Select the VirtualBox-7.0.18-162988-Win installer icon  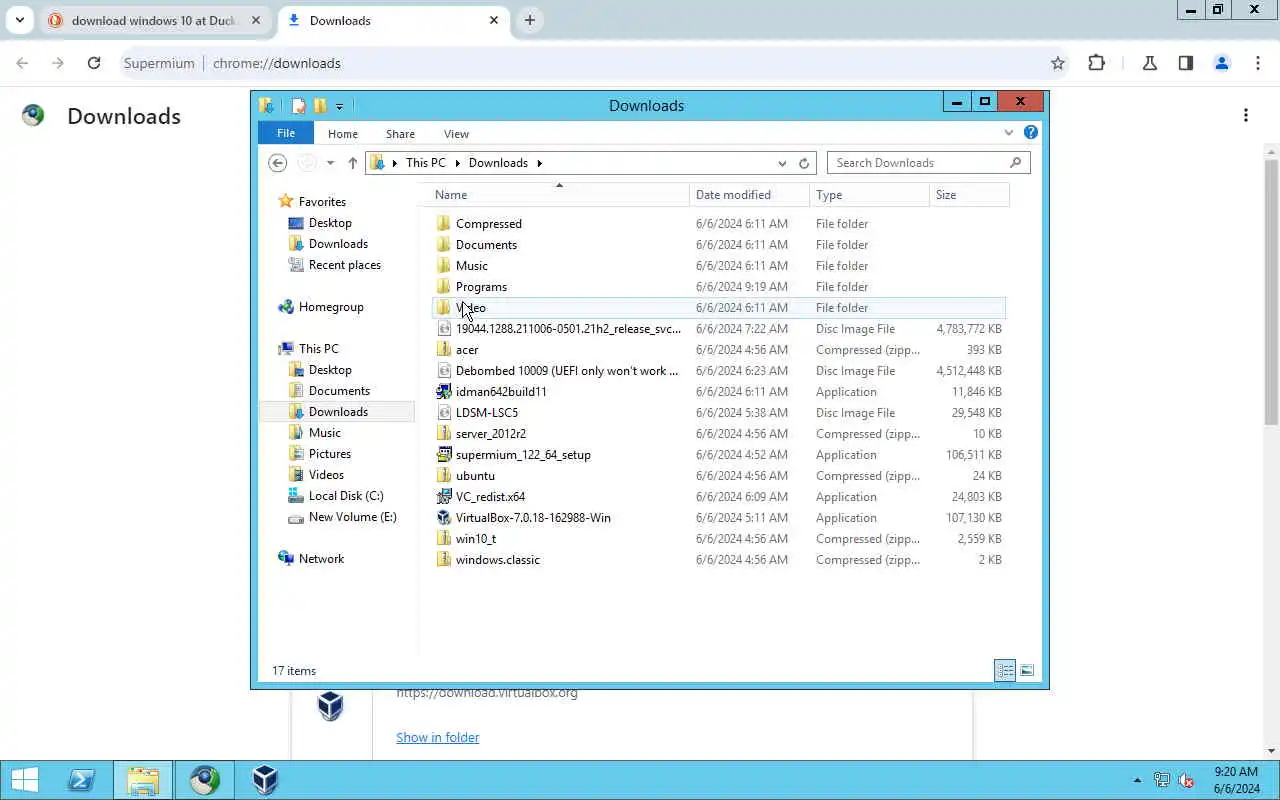[x=444, y=517]
